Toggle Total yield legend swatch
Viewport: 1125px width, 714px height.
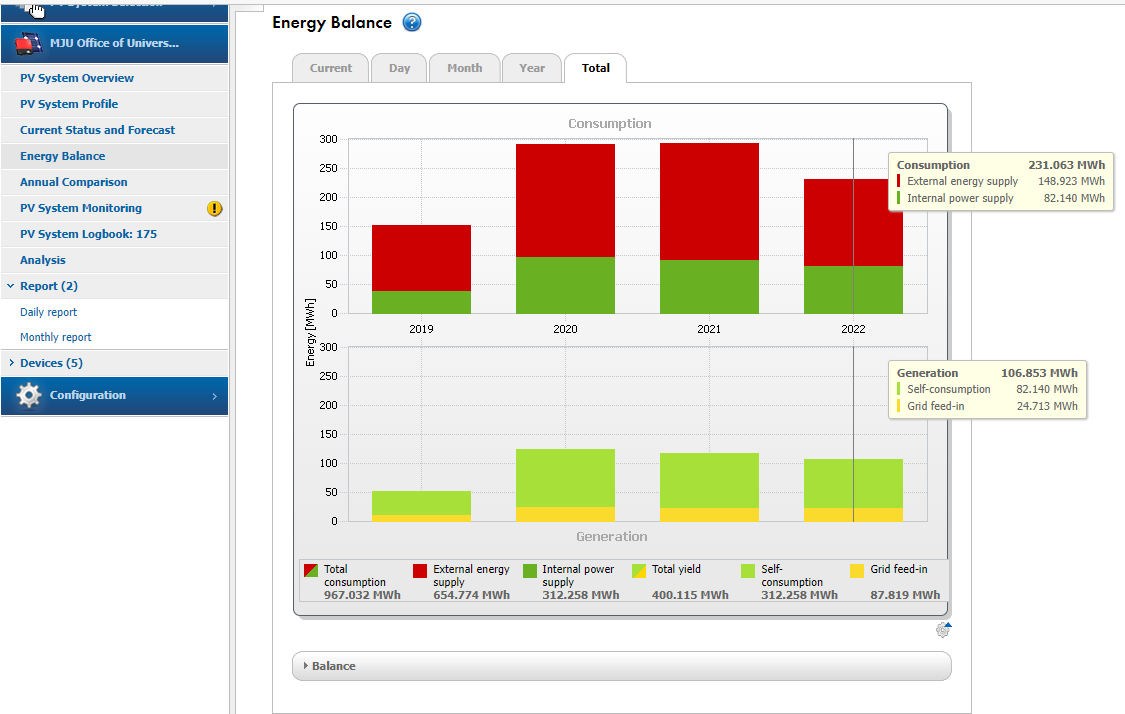639,571
